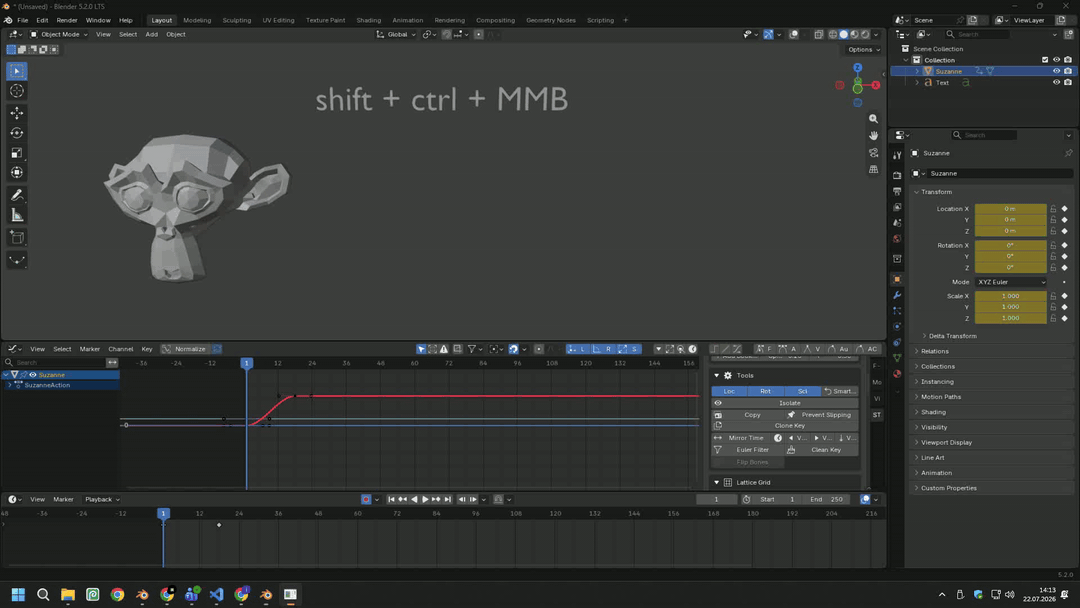
Task: Open the Render menu
Action: pyautogui.click(x=67, y=20)
